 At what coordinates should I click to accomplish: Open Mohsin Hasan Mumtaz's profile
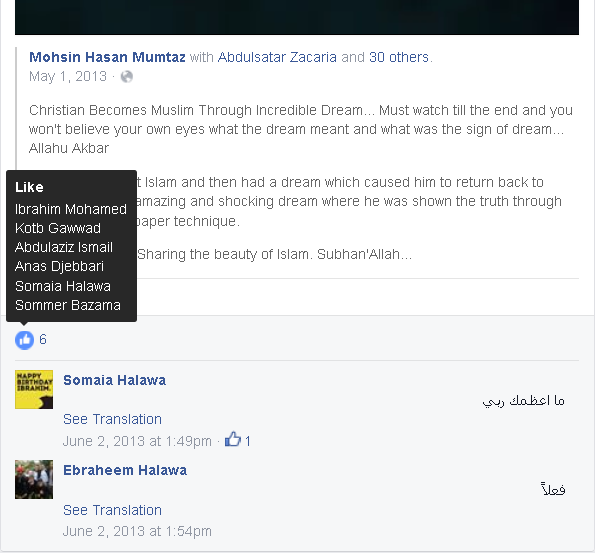(107, 57)
